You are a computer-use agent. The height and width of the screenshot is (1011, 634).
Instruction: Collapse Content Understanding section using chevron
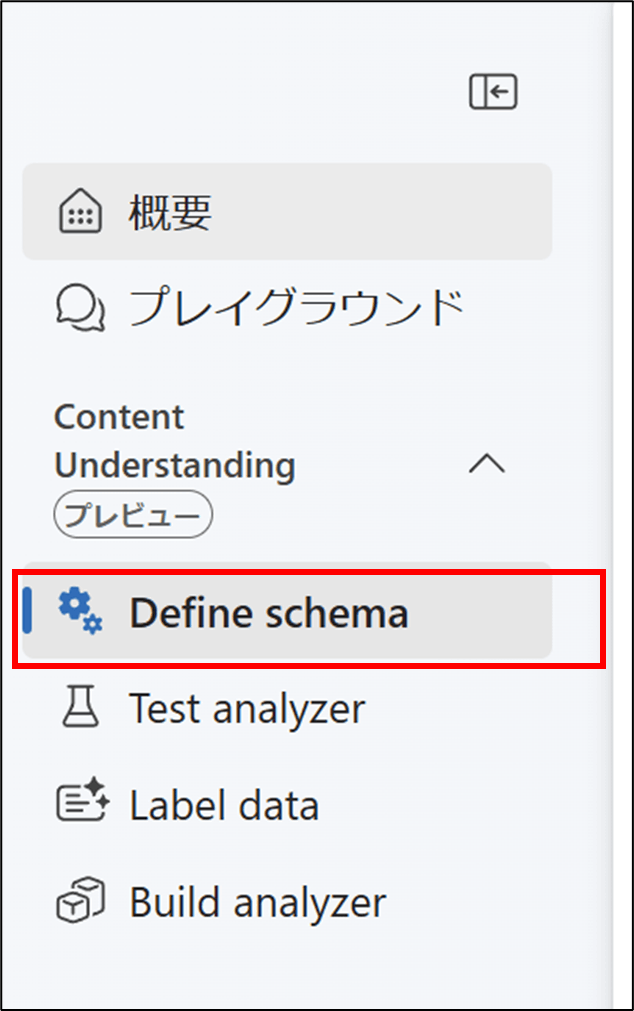pyautogui.click(x=487, y=464)
